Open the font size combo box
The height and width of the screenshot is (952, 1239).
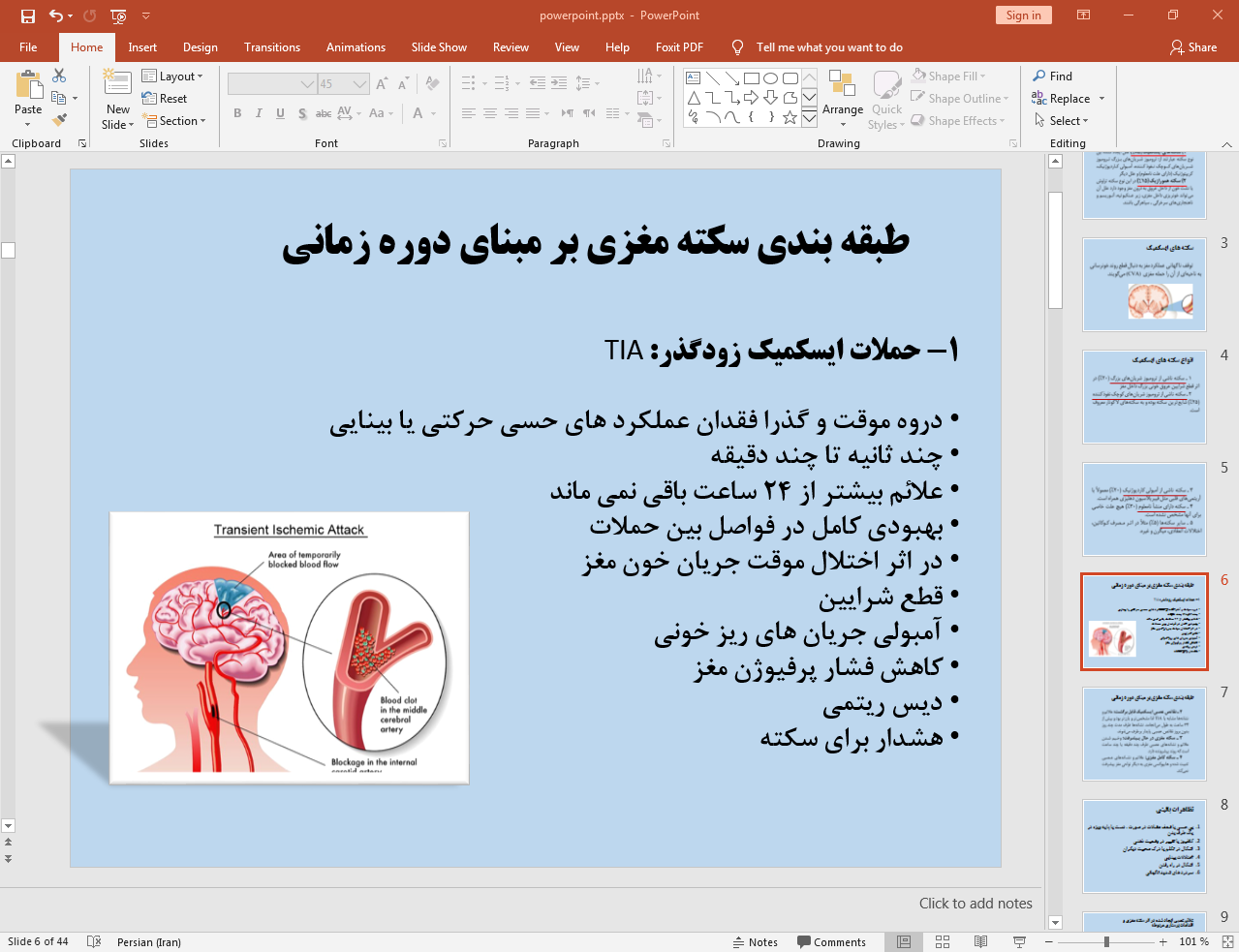[x=343, y=84]
